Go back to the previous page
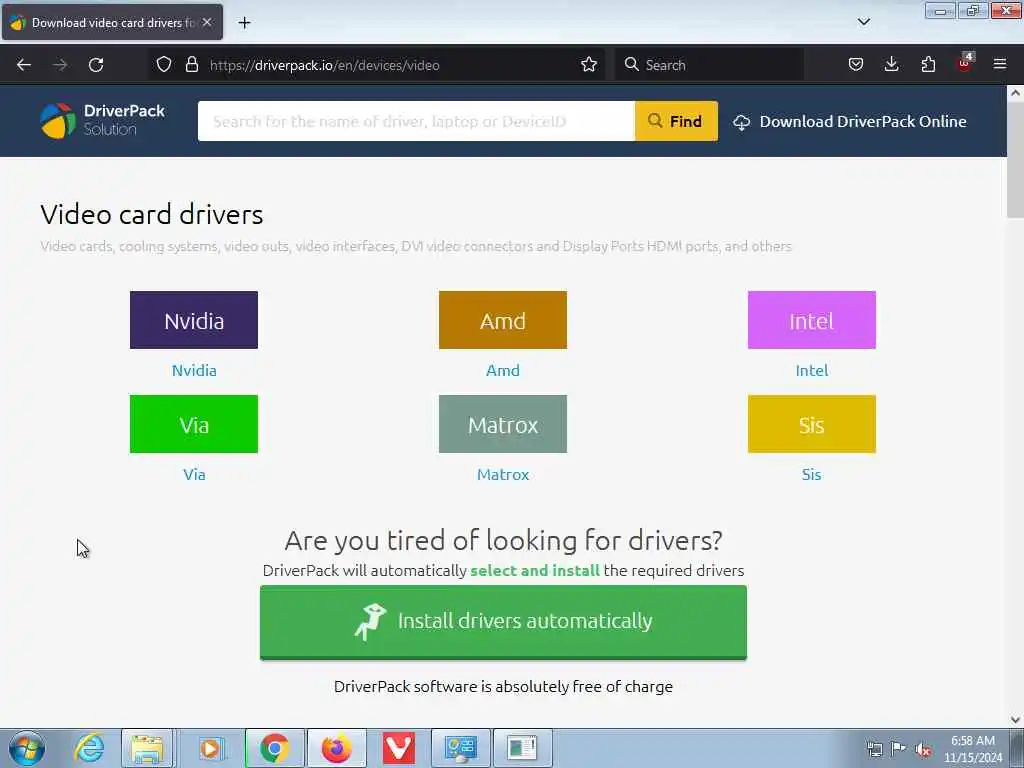 click(x=24, y=65)
